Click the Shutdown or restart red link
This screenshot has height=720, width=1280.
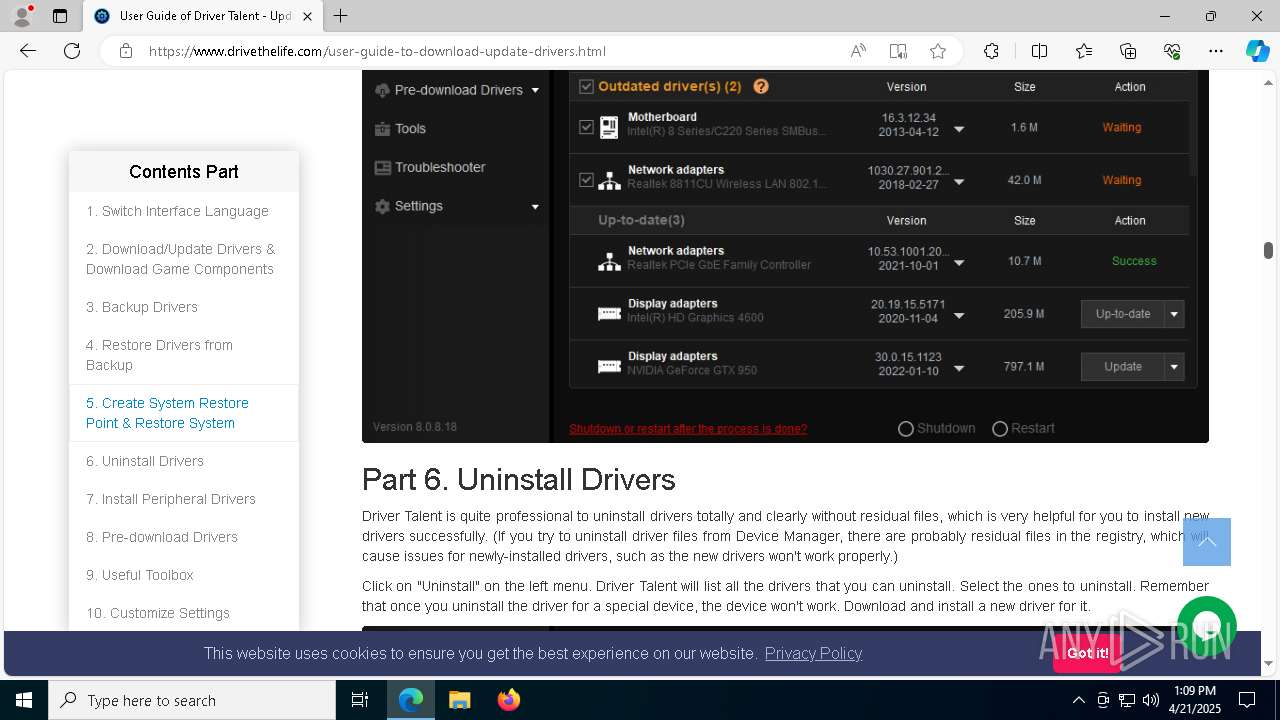click(x=688, y=429)
